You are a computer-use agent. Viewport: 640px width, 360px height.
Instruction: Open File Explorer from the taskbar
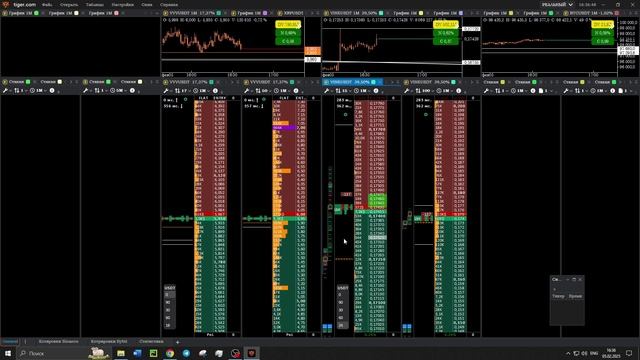tap(121, 353)
